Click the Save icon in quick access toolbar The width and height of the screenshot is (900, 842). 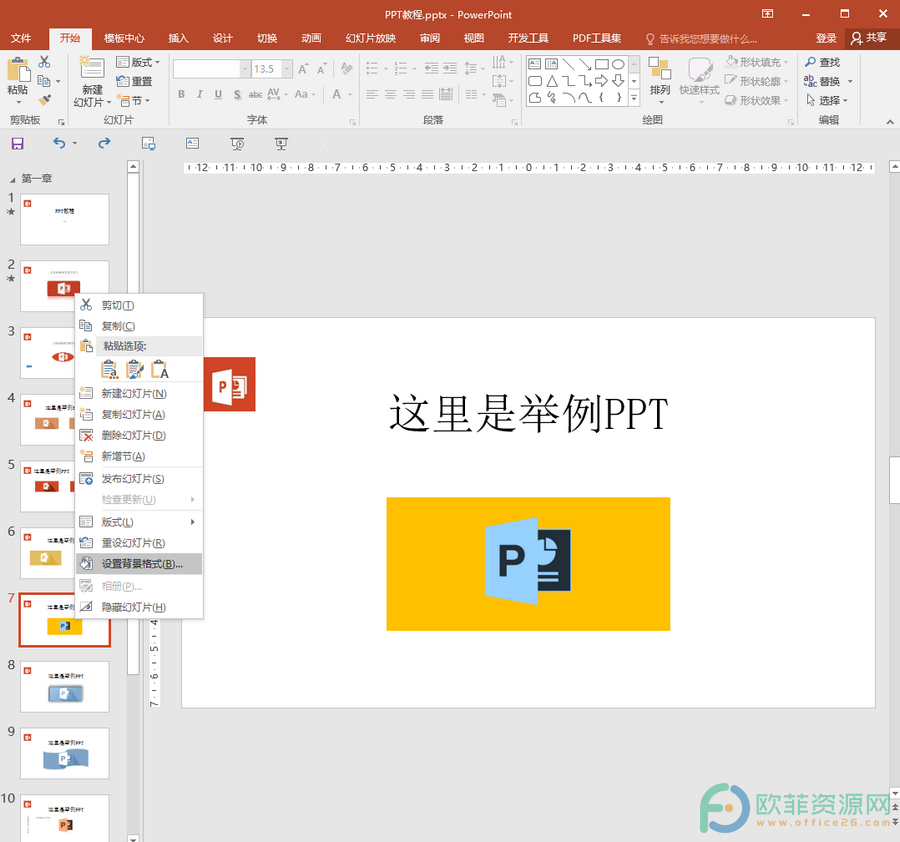click(x=18, y=143)
